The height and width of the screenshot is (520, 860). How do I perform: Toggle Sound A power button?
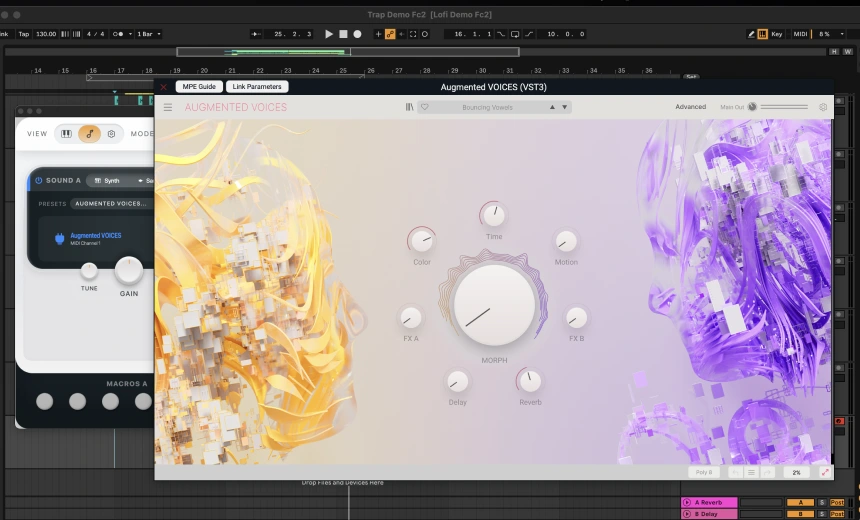click(x=38, y=180)
